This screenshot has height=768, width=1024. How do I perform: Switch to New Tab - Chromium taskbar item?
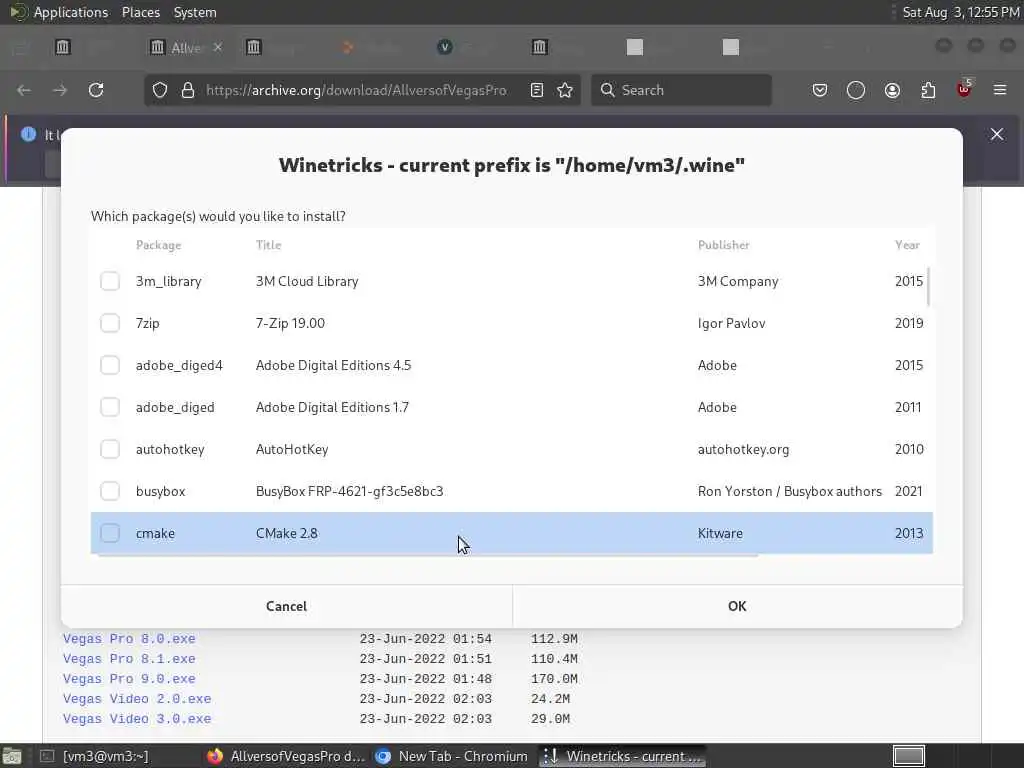(452, 756)
